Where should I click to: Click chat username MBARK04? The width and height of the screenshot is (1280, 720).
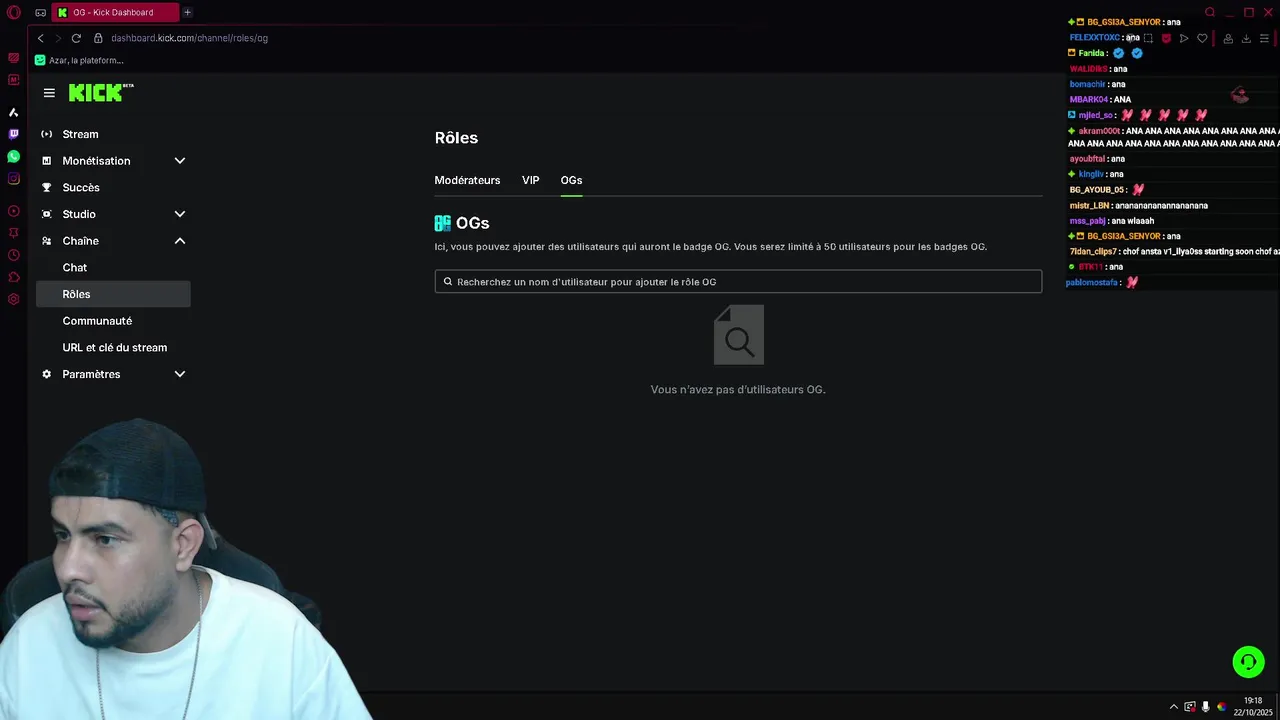tap(1089, 100)
